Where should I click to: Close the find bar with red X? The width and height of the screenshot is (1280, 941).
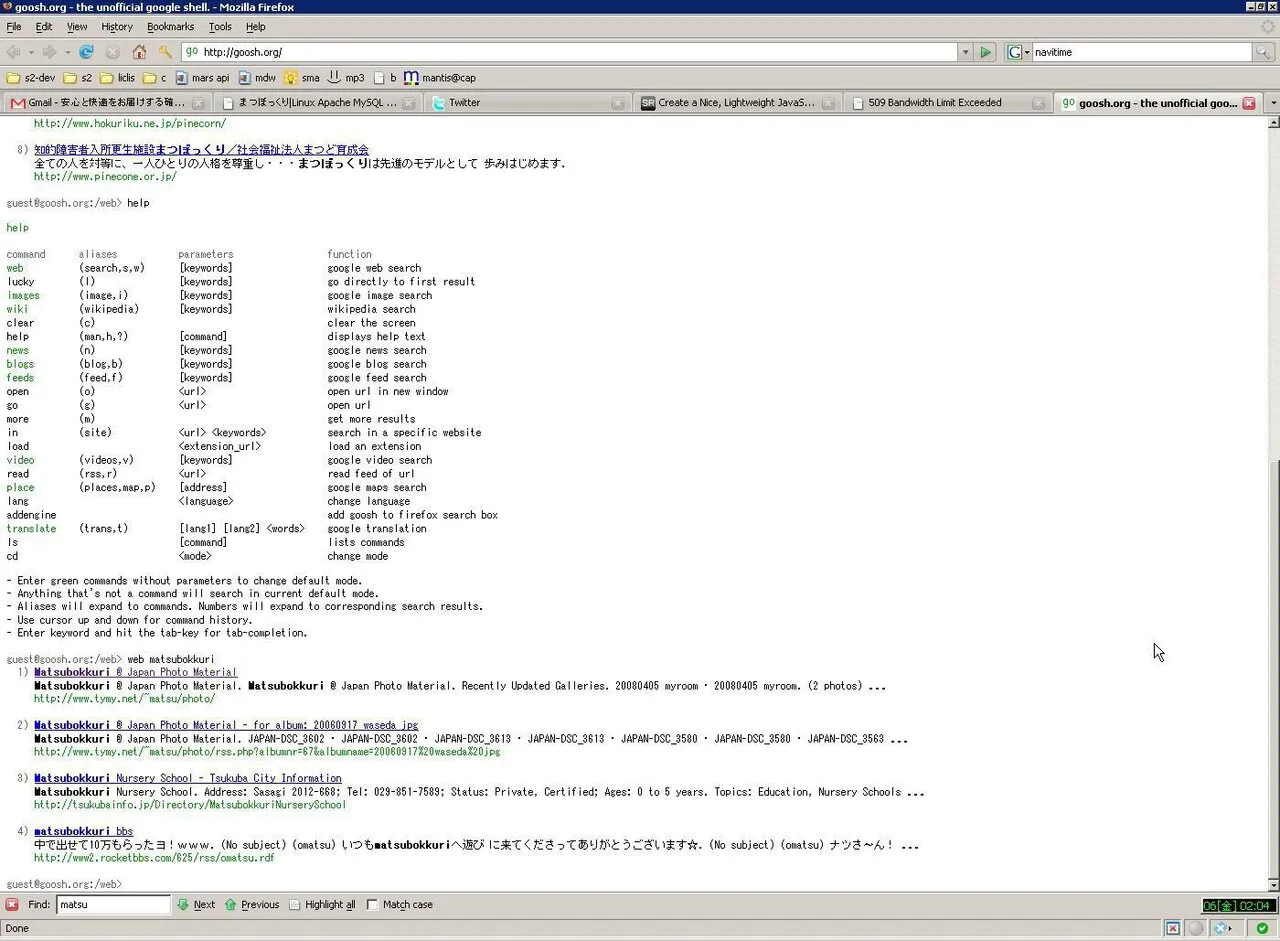12,904
